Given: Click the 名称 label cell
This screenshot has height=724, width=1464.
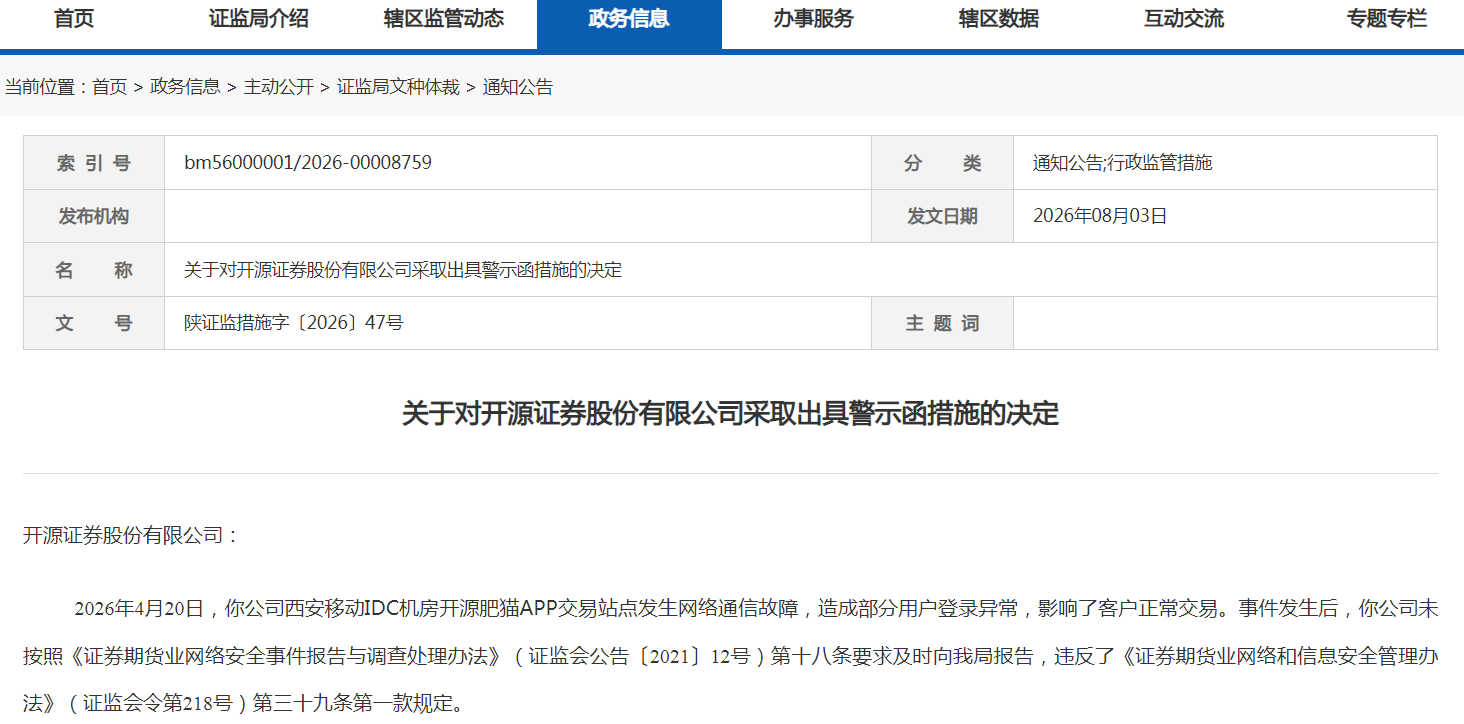Looking at the screenshot, I should (x=94, y=270).
